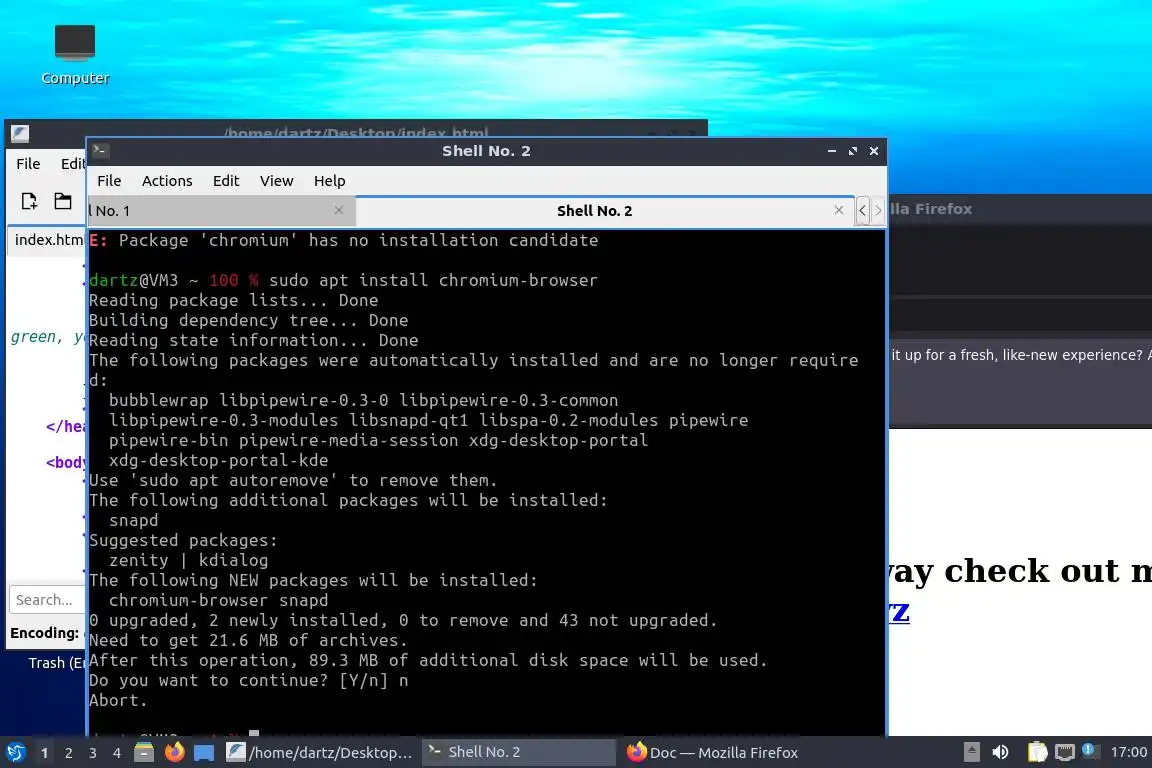Click the 17:00 panel clock
Viewport: 1152px width, 768px height.
point(1128,752)
